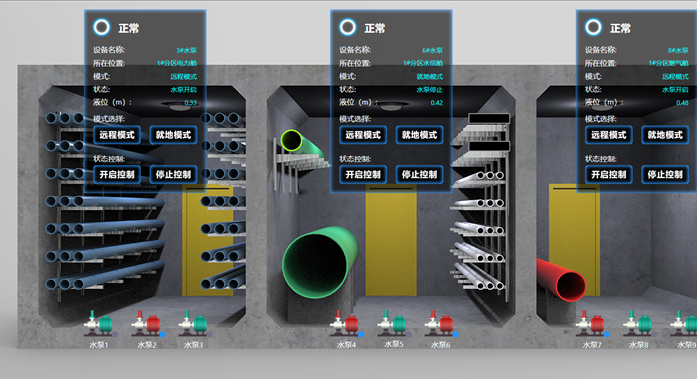Click the red pipe in the right tunnel
This screenshot has width=697, height=379.
tap(562, 280)
